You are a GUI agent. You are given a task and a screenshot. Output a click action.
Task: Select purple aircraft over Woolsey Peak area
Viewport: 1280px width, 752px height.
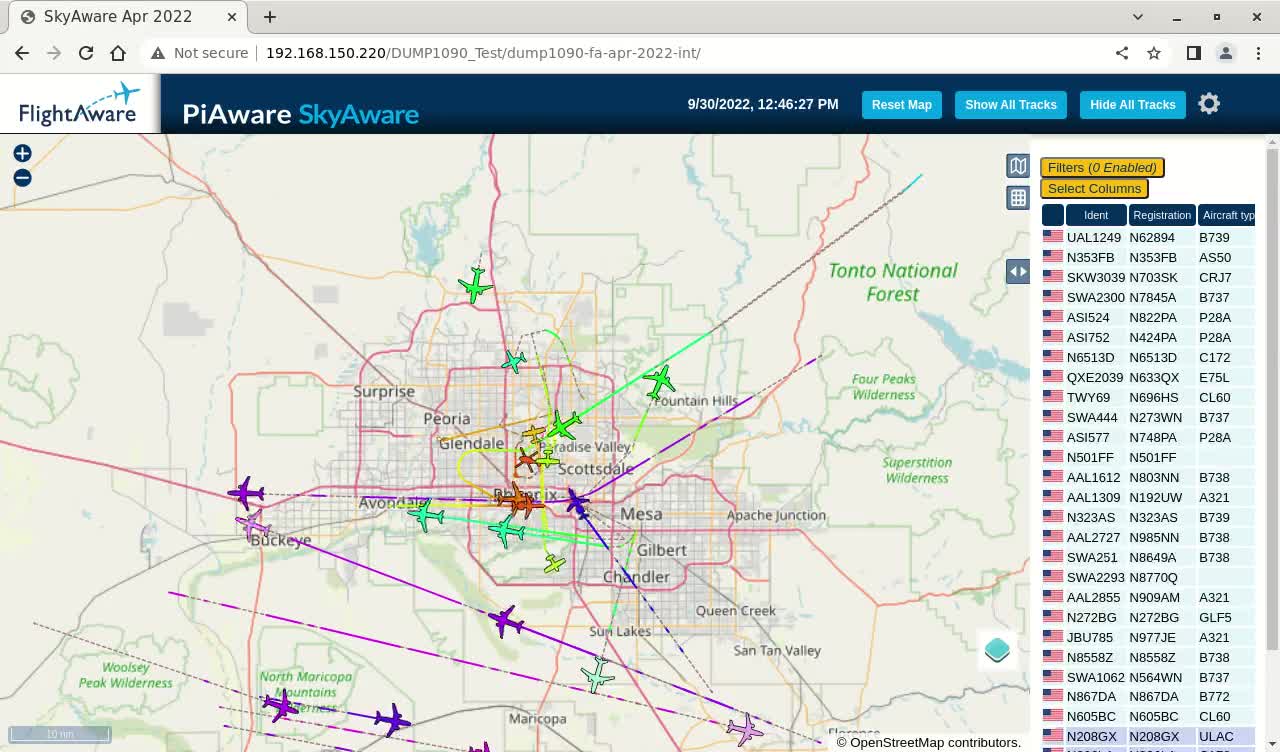(x=281, y=705)
